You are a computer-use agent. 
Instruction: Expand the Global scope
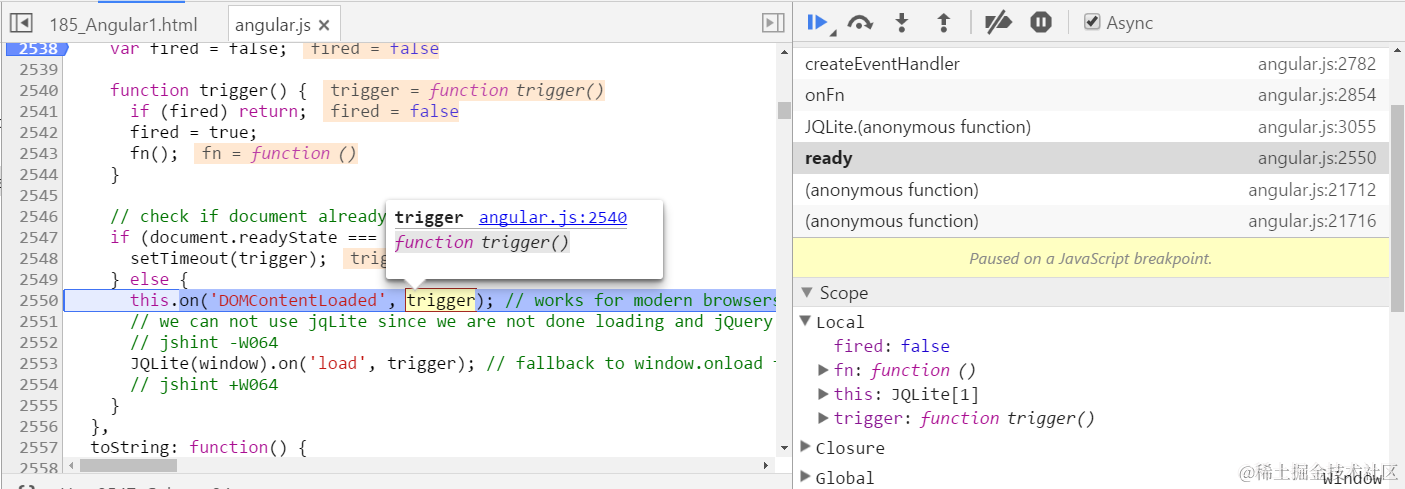click(x=807, y=477)
